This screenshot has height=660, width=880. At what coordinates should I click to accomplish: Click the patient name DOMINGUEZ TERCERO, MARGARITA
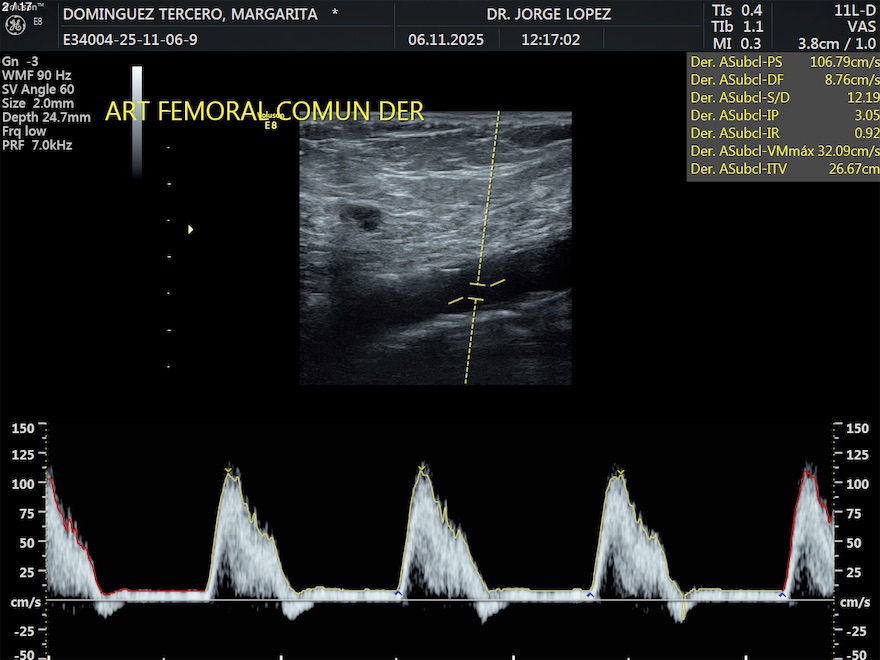(x=190, y=15)
